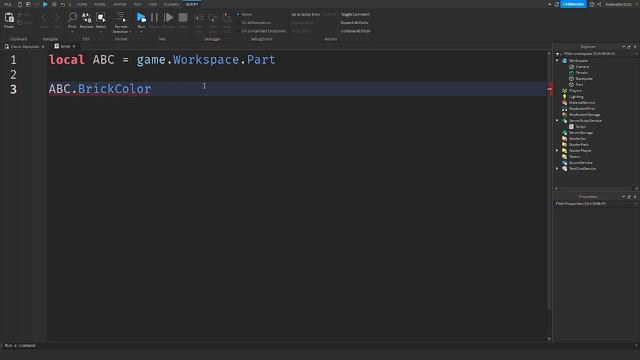
Task: Open the Replace tool
Action: point(86,20)
